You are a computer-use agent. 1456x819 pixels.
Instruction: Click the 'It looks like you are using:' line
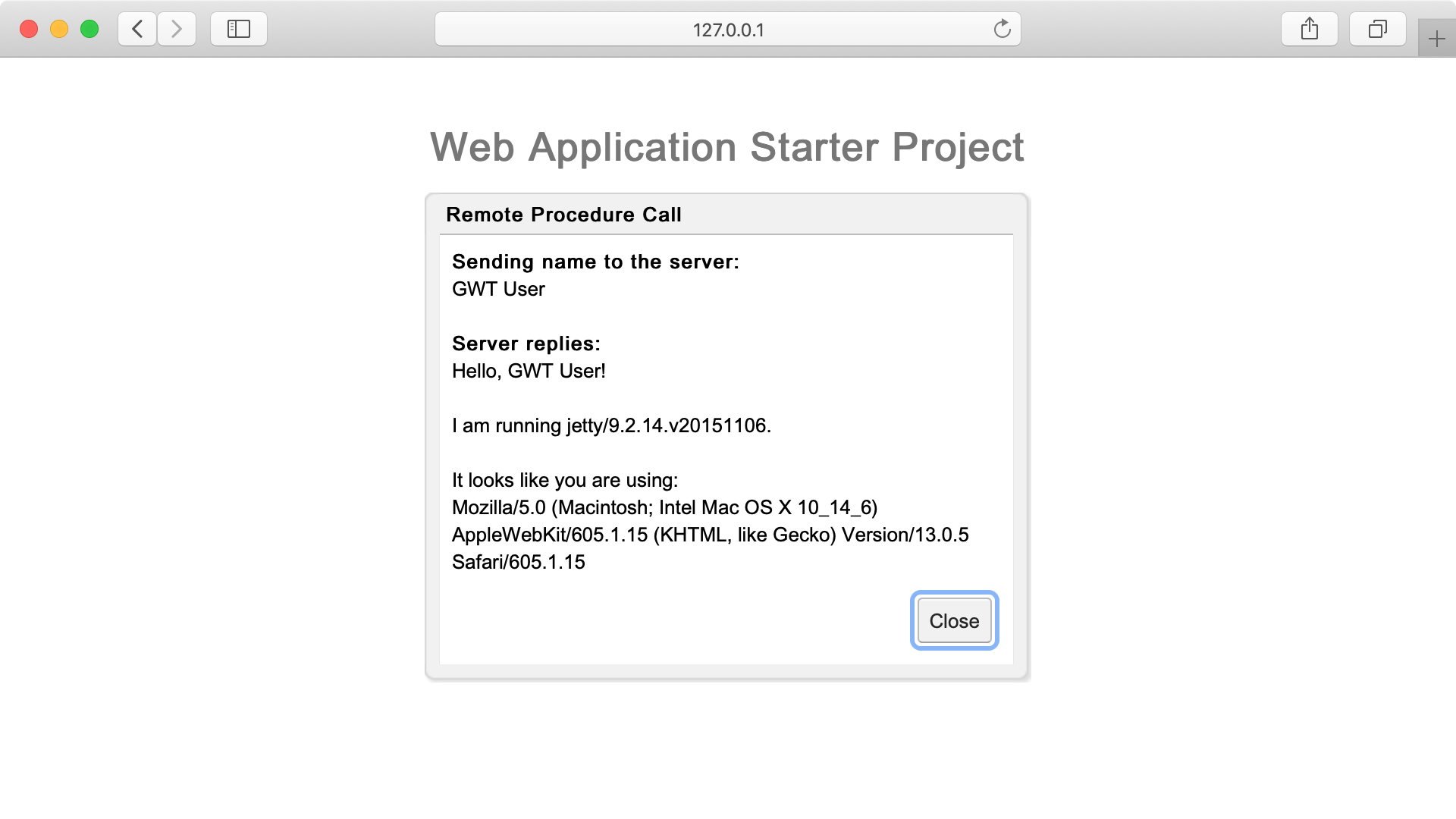(x=565, y=480)
